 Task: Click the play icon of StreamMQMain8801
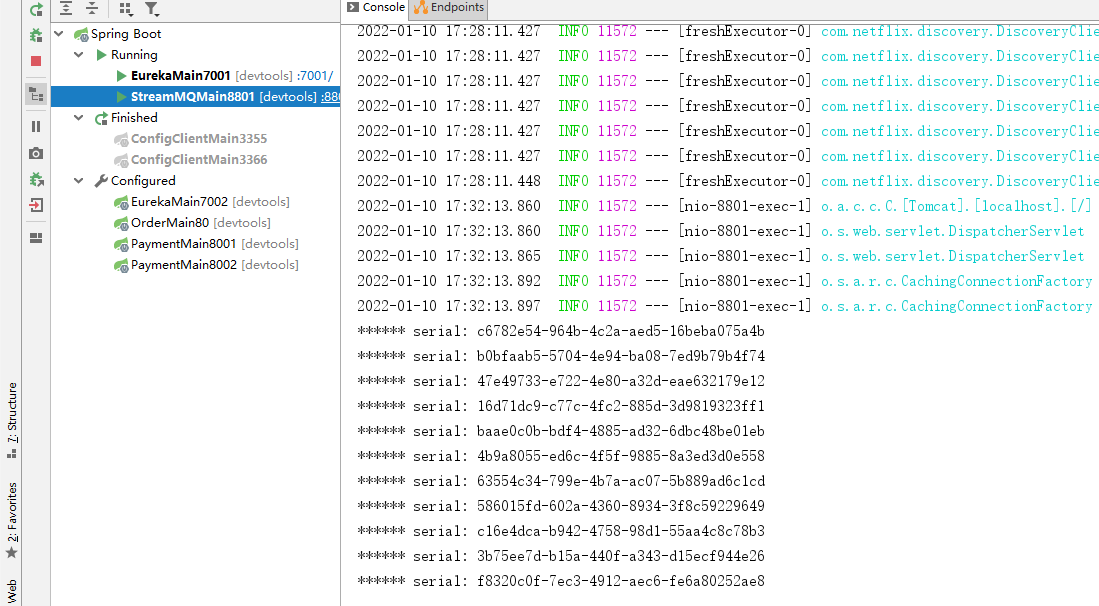[121, 97]
